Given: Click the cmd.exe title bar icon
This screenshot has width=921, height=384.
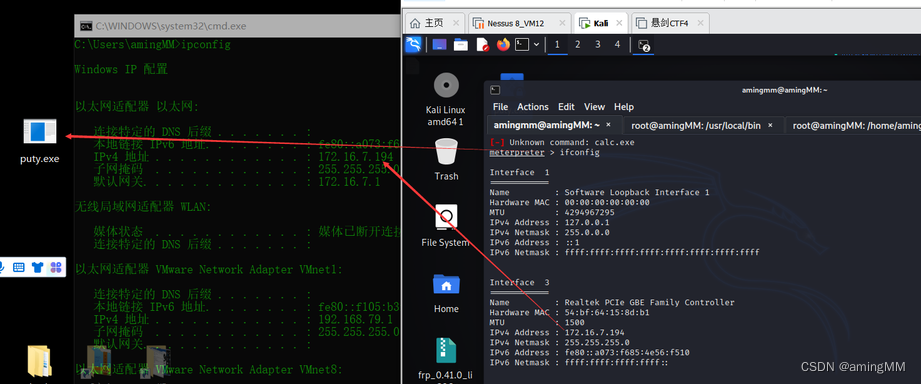Looking at the screenshot, I should [x=86, y=26].
